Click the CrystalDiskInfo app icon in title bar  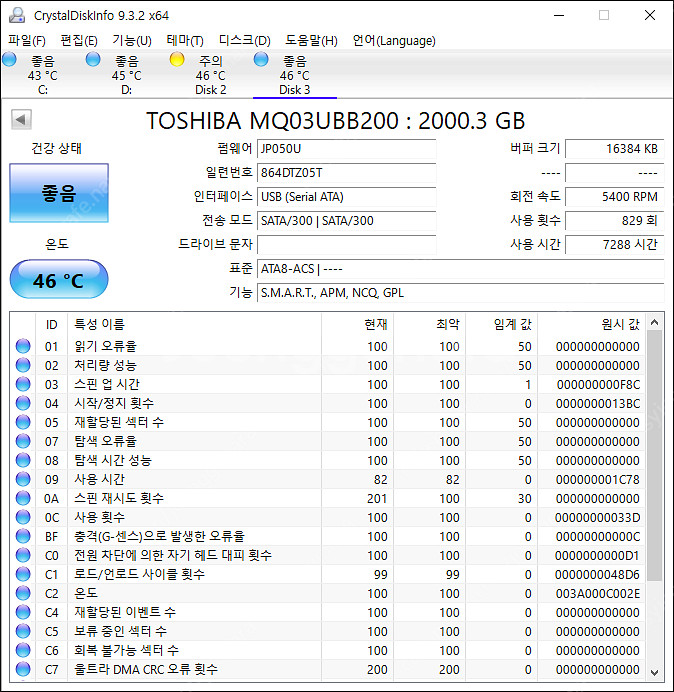(17, 15)
